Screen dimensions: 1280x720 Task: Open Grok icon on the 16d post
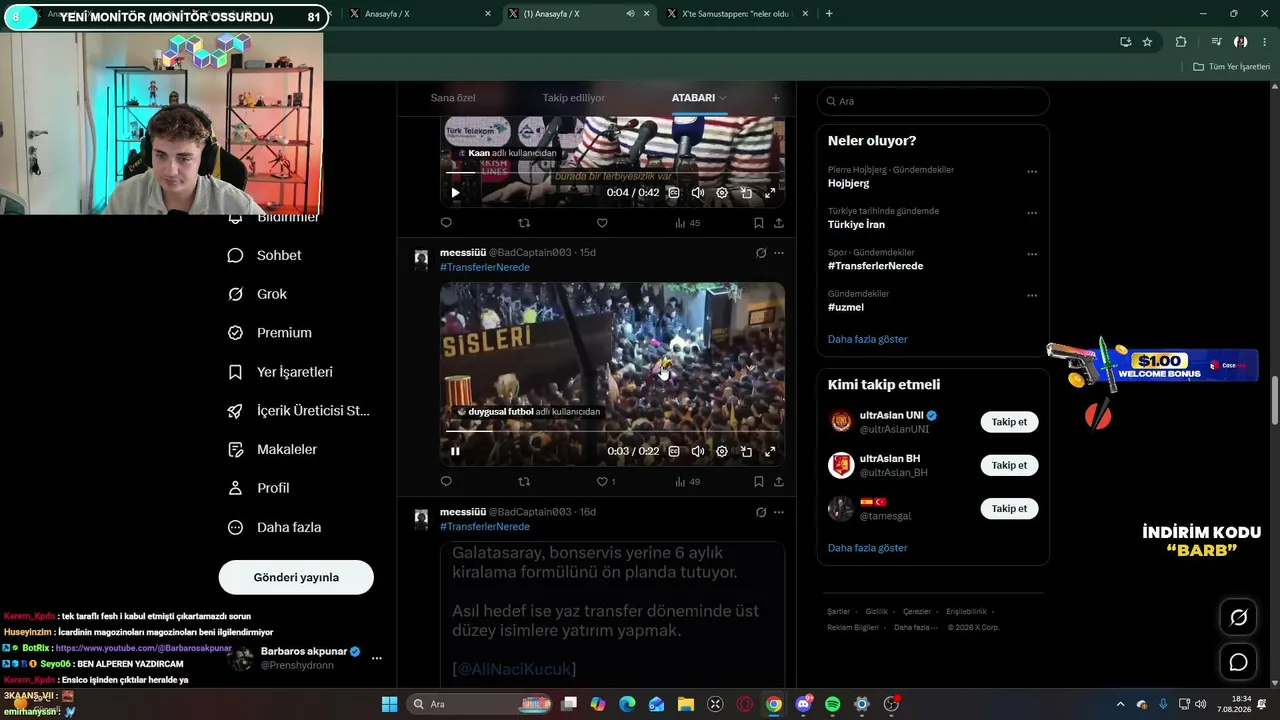point(761,512)
